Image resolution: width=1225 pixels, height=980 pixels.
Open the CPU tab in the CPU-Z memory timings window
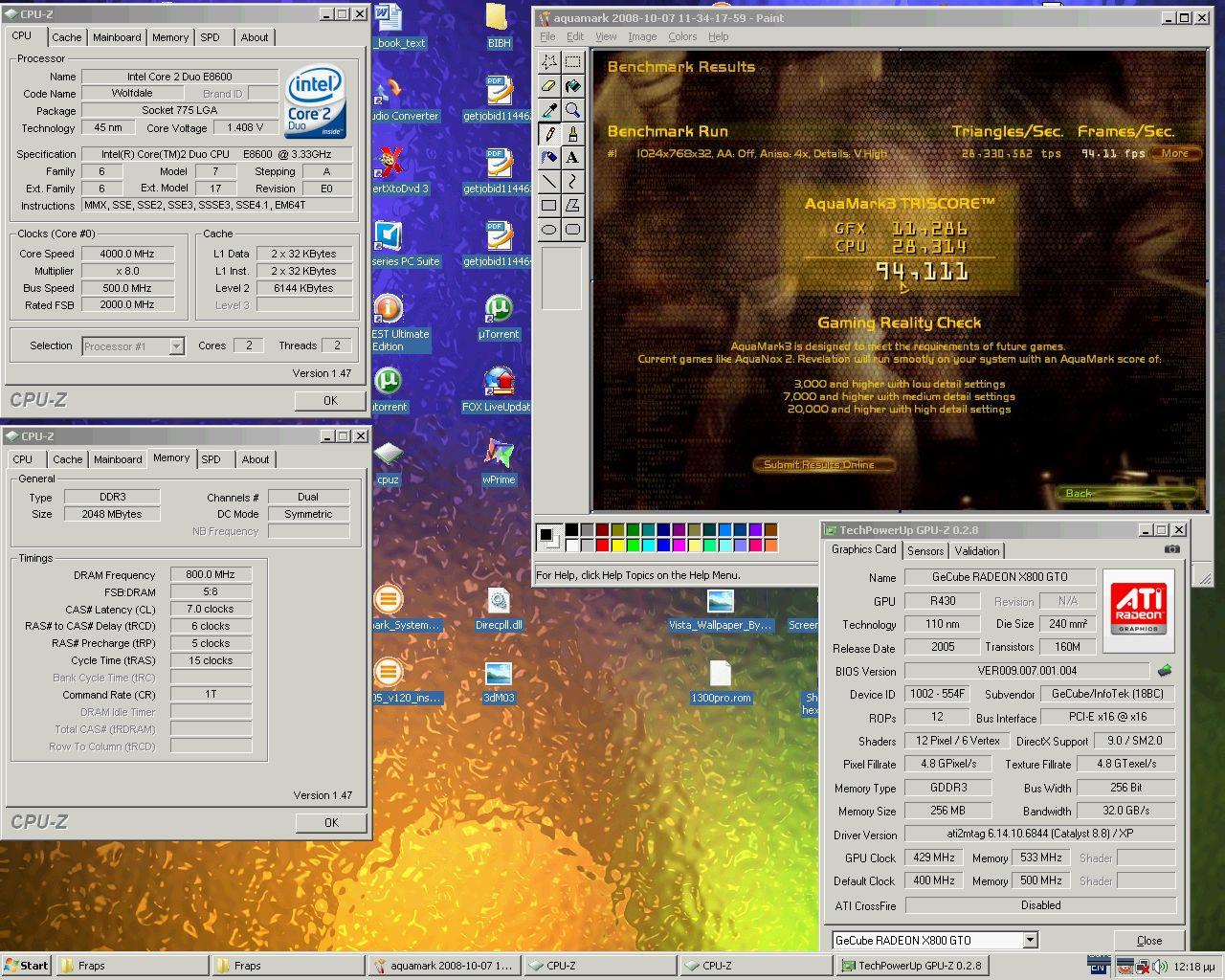click(23, 459)
